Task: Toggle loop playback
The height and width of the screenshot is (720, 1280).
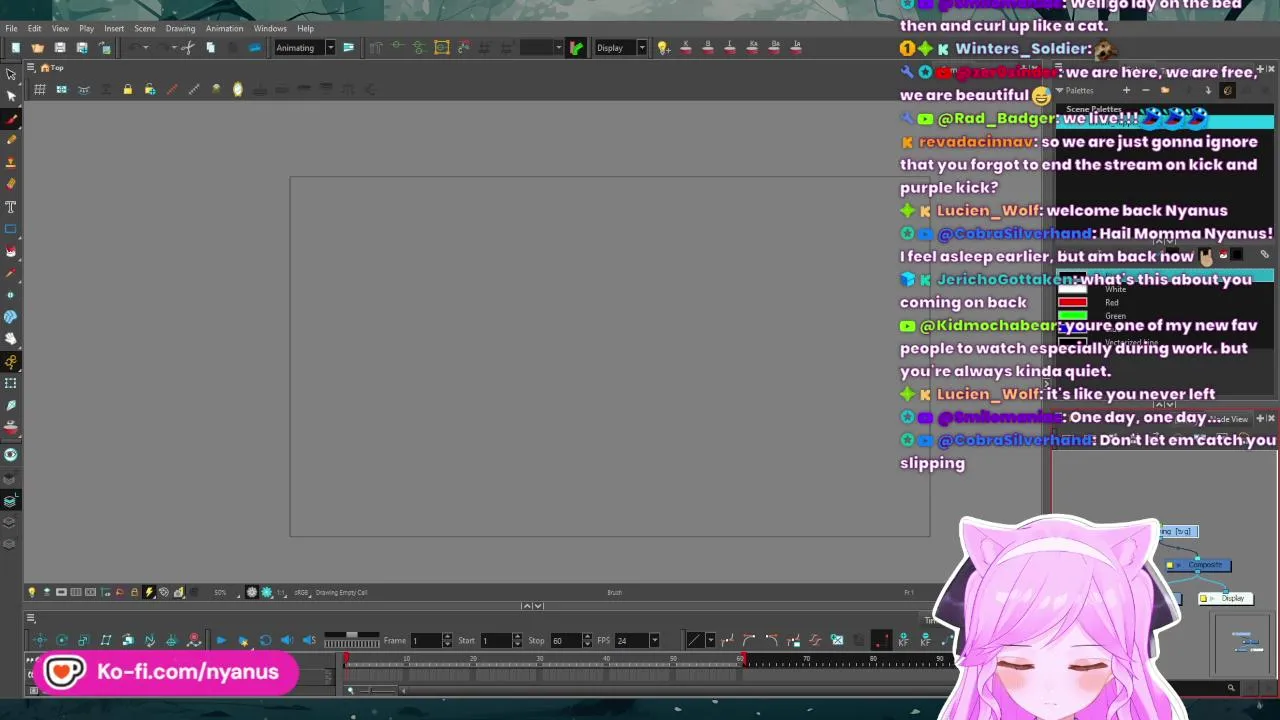Action: (265, 640)
